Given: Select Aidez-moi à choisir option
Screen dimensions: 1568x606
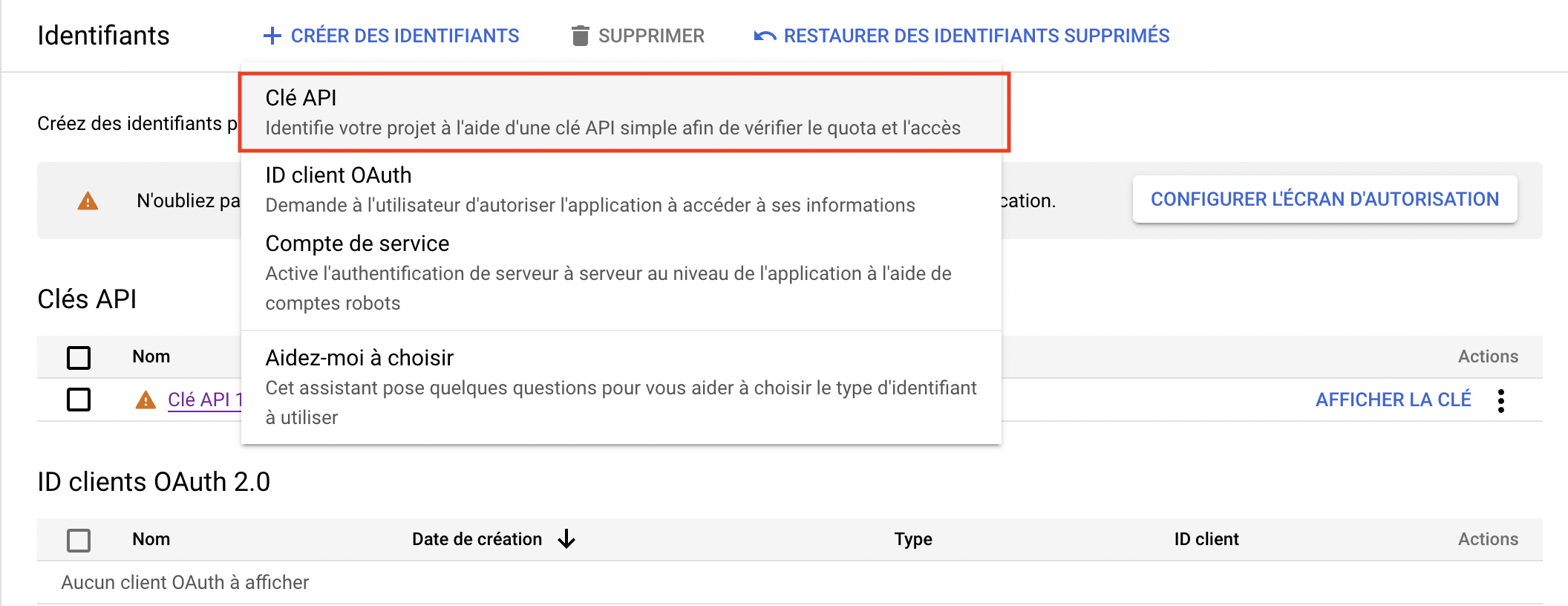Looking at the screenshot, I should pos(622,387).
